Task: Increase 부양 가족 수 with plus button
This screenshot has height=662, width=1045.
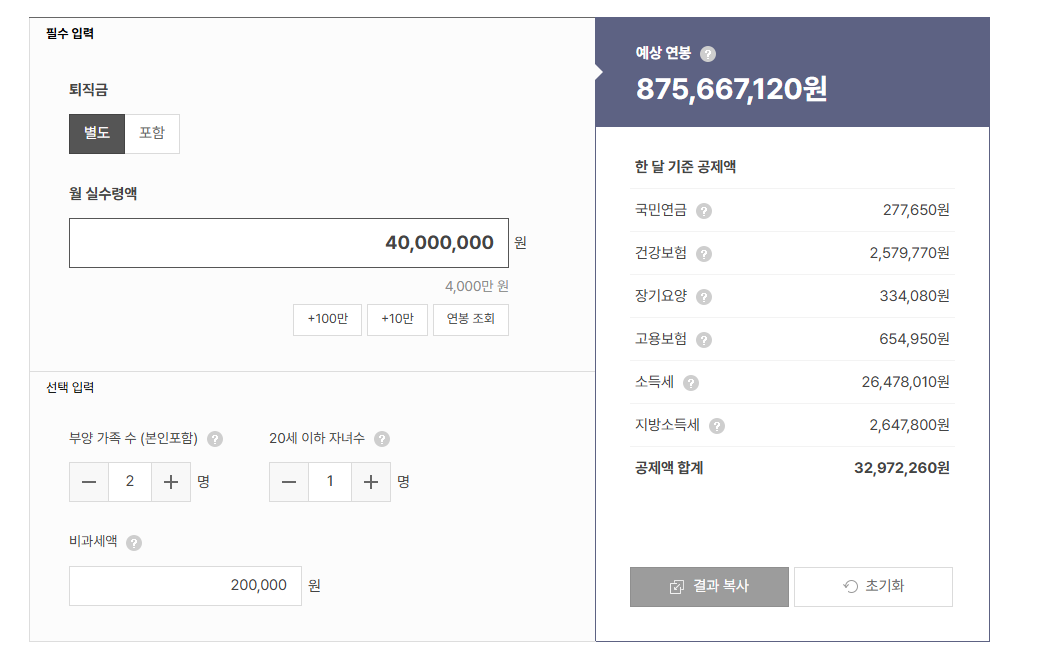Action: (171, 482)
